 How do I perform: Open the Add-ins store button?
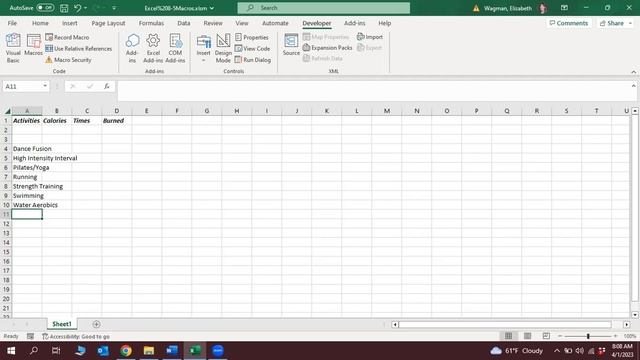pos(132,48)
